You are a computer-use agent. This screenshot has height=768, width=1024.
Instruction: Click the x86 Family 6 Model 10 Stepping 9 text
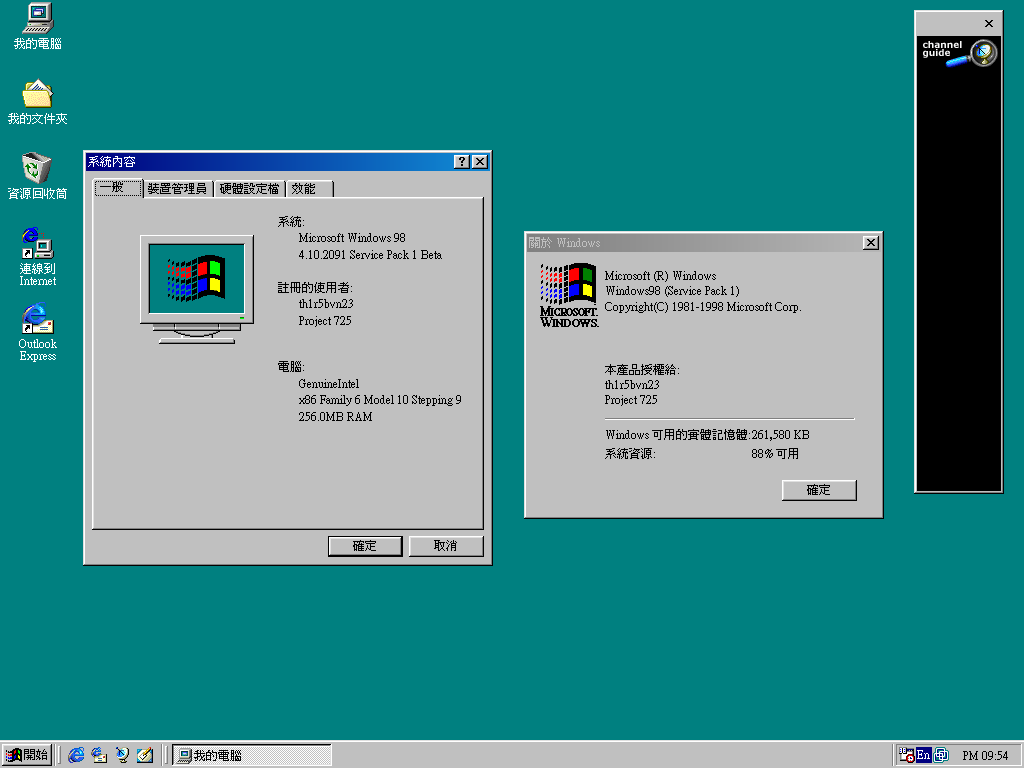tap(379, 400)
